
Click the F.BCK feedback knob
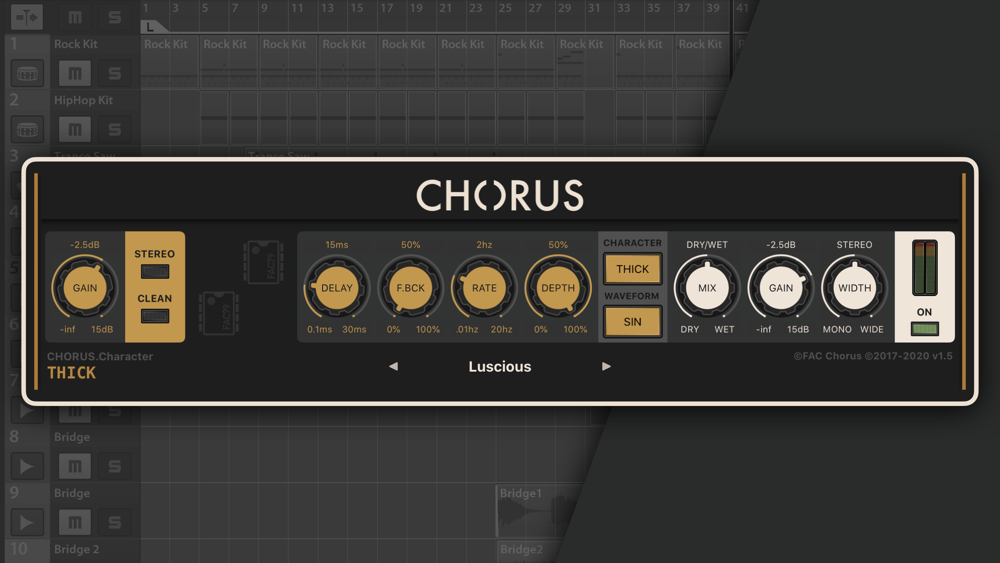[x=411, y=288]
